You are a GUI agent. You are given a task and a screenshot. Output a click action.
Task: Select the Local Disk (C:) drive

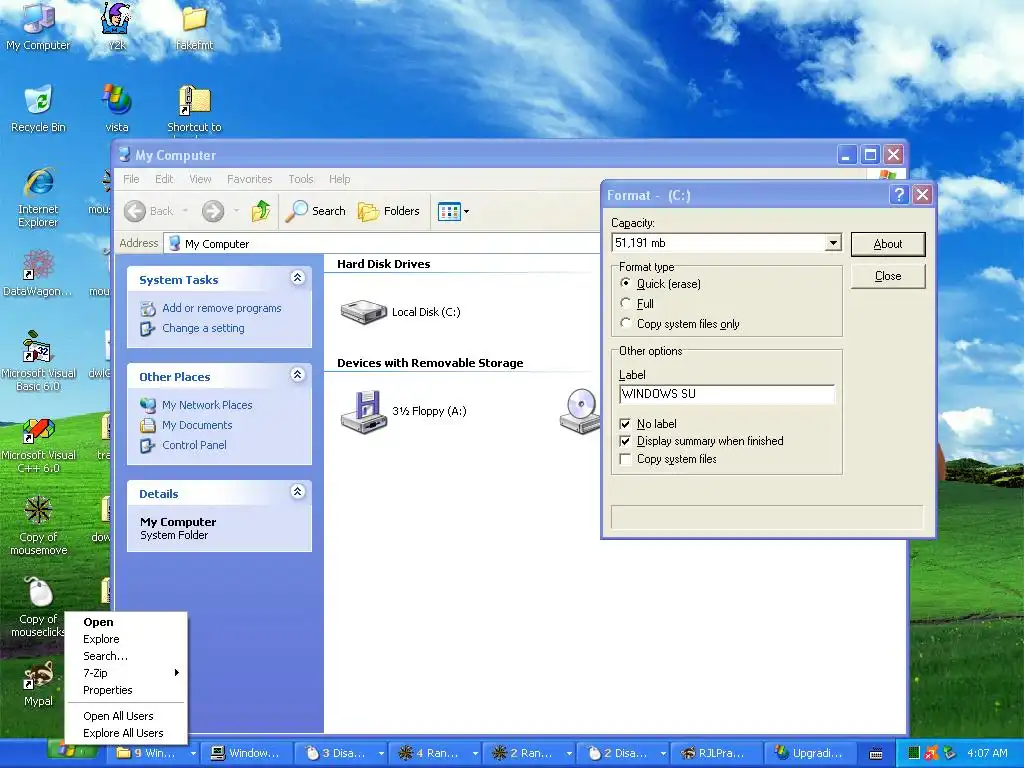400,312
